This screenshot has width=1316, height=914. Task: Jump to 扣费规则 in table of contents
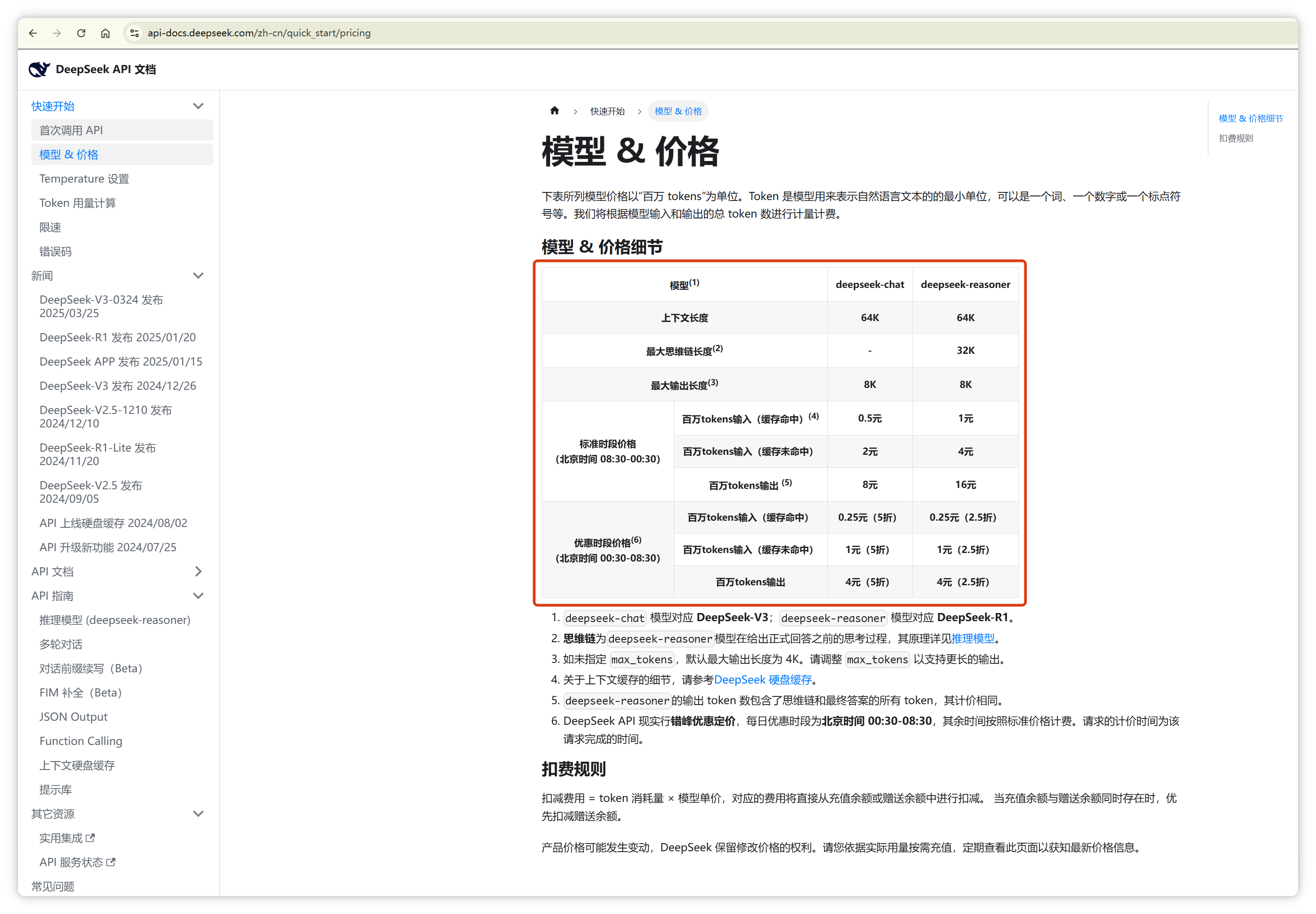coord(1236,139)
